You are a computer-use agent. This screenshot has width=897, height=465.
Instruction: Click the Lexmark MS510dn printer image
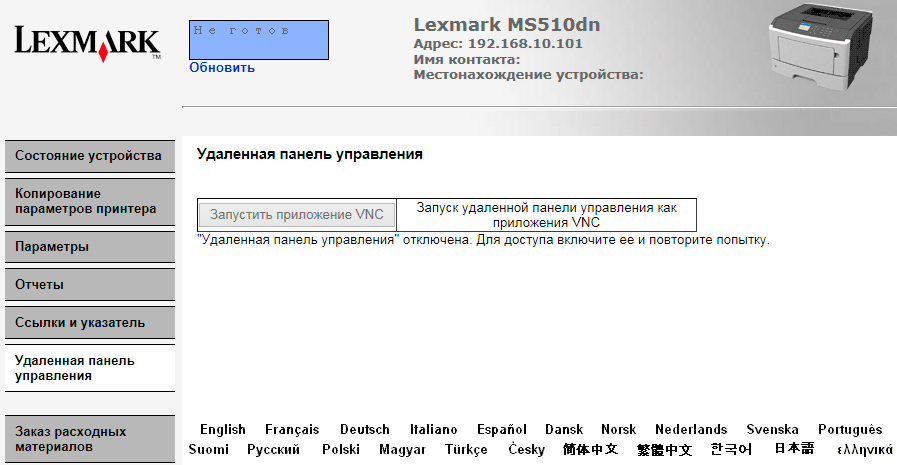[x=821, y=47]
